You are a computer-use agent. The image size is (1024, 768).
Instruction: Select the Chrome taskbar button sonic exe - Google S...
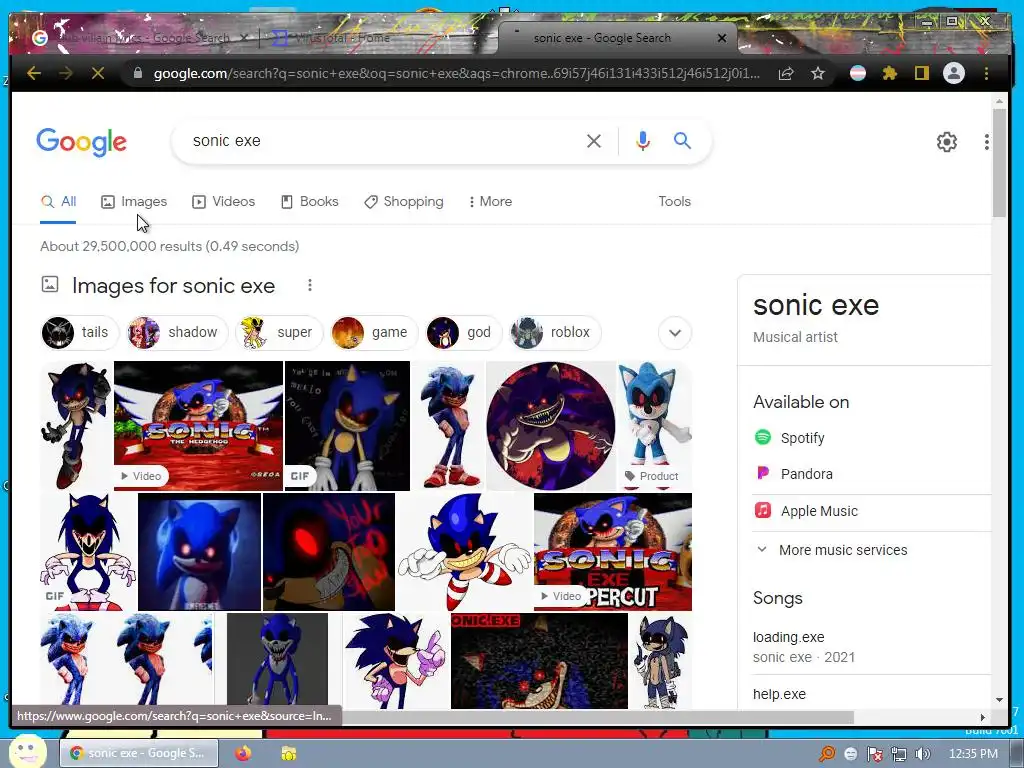(138, 753)
